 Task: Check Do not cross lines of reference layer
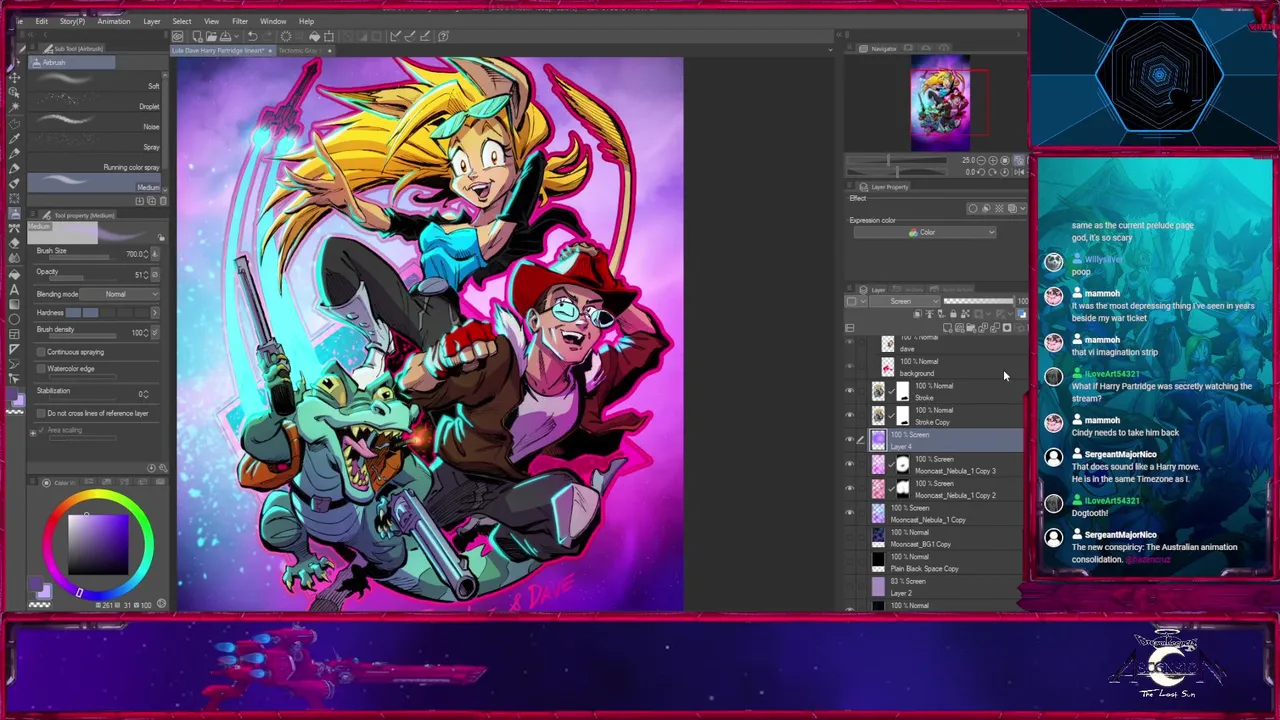(41, 413)
